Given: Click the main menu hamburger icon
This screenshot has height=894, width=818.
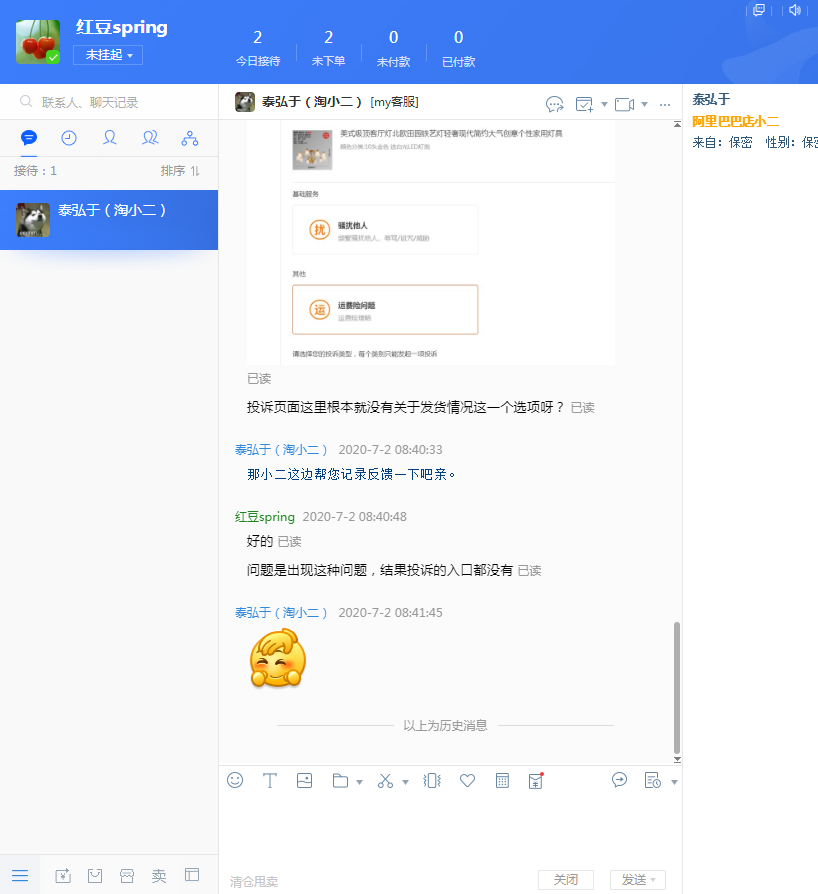Looking at the screenshot, I should 20,875.
